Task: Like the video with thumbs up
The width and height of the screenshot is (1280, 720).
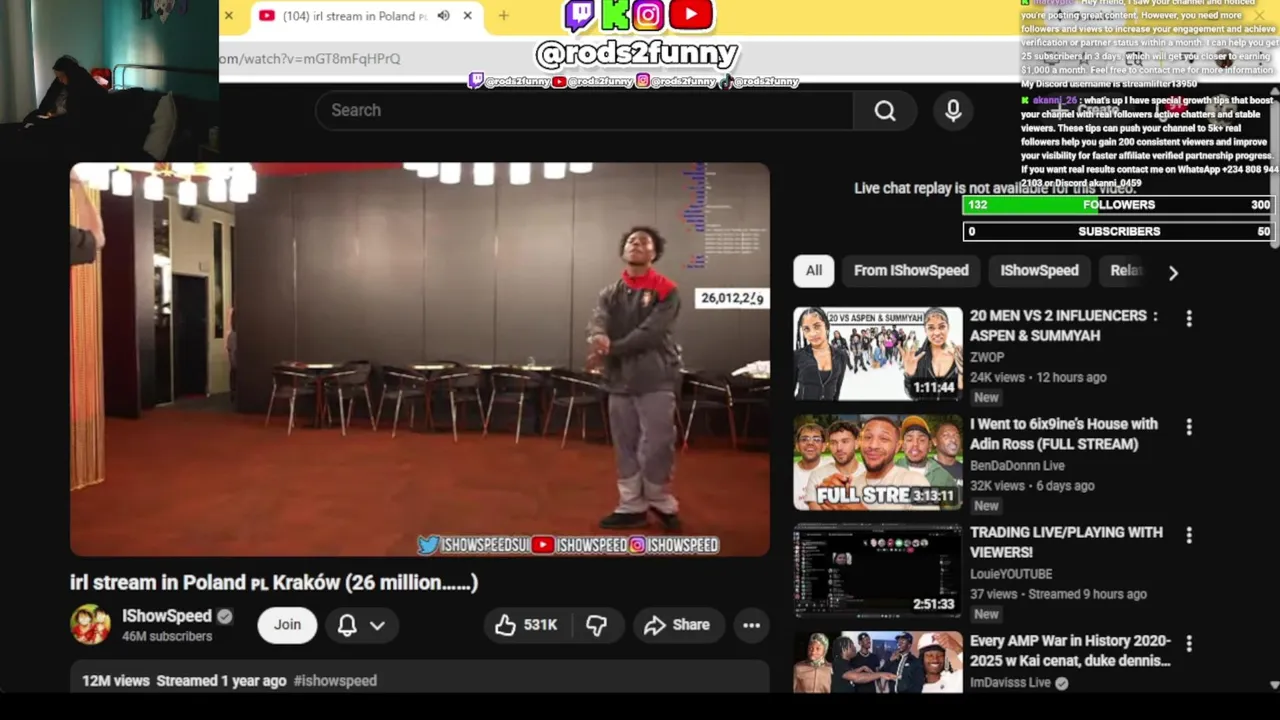Action: pos(526,625)
